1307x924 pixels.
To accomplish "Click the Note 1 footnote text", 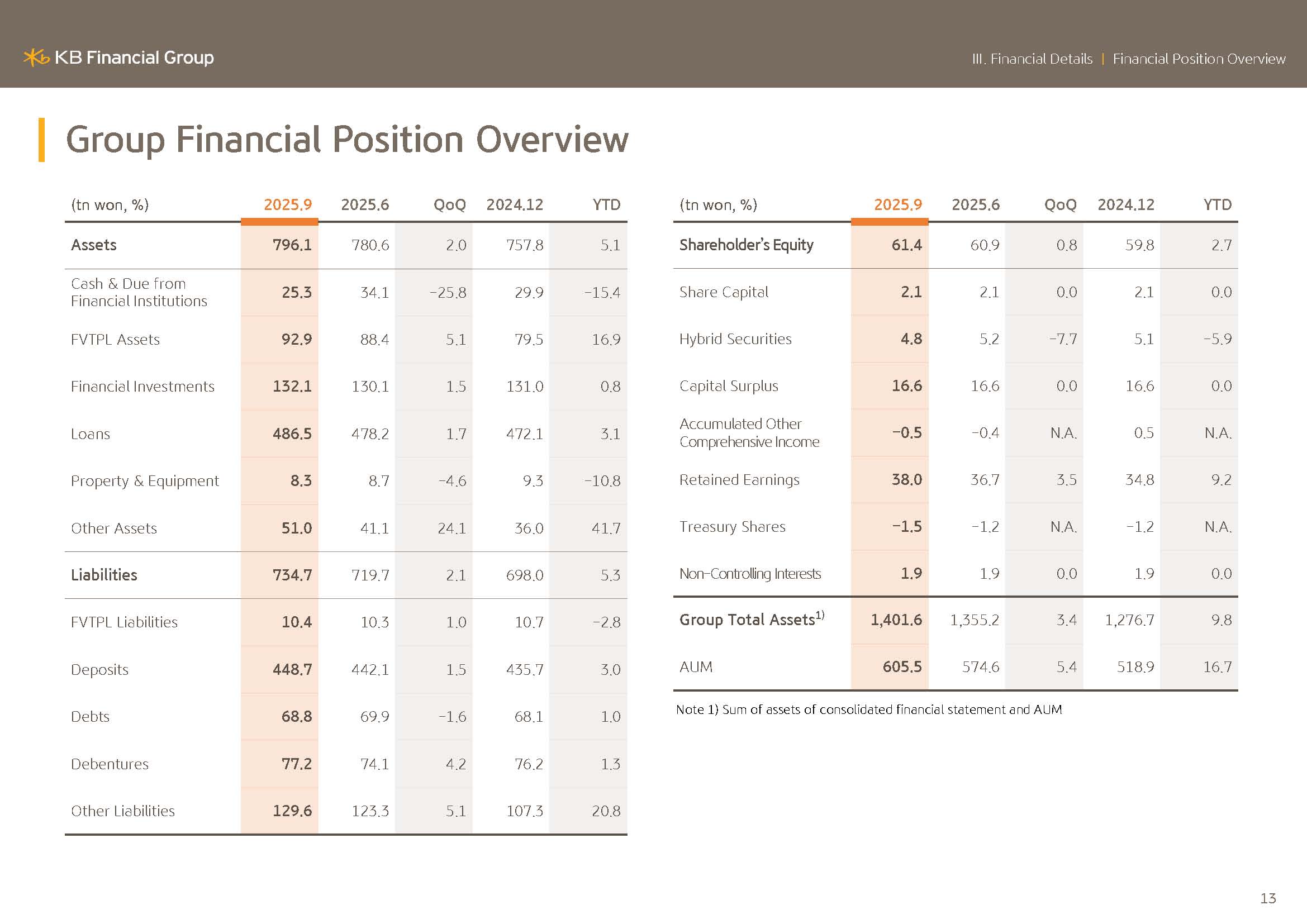I will click(x=869, y=709).
